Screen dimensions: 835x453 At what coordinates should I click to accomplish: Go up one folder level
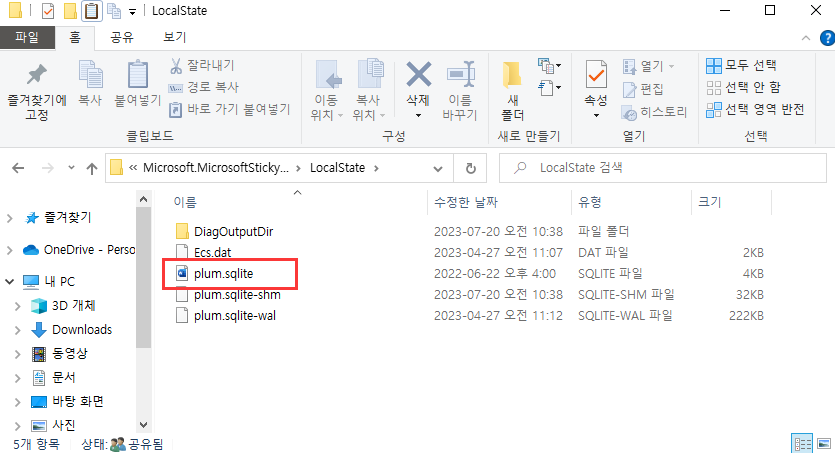[x=92, y=169]
